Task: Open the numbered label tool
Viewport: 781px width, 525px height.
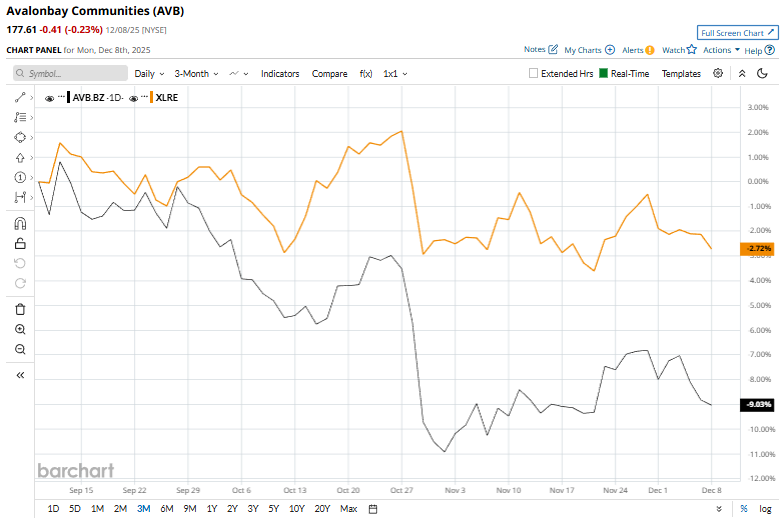Action: tap(20, 177)
